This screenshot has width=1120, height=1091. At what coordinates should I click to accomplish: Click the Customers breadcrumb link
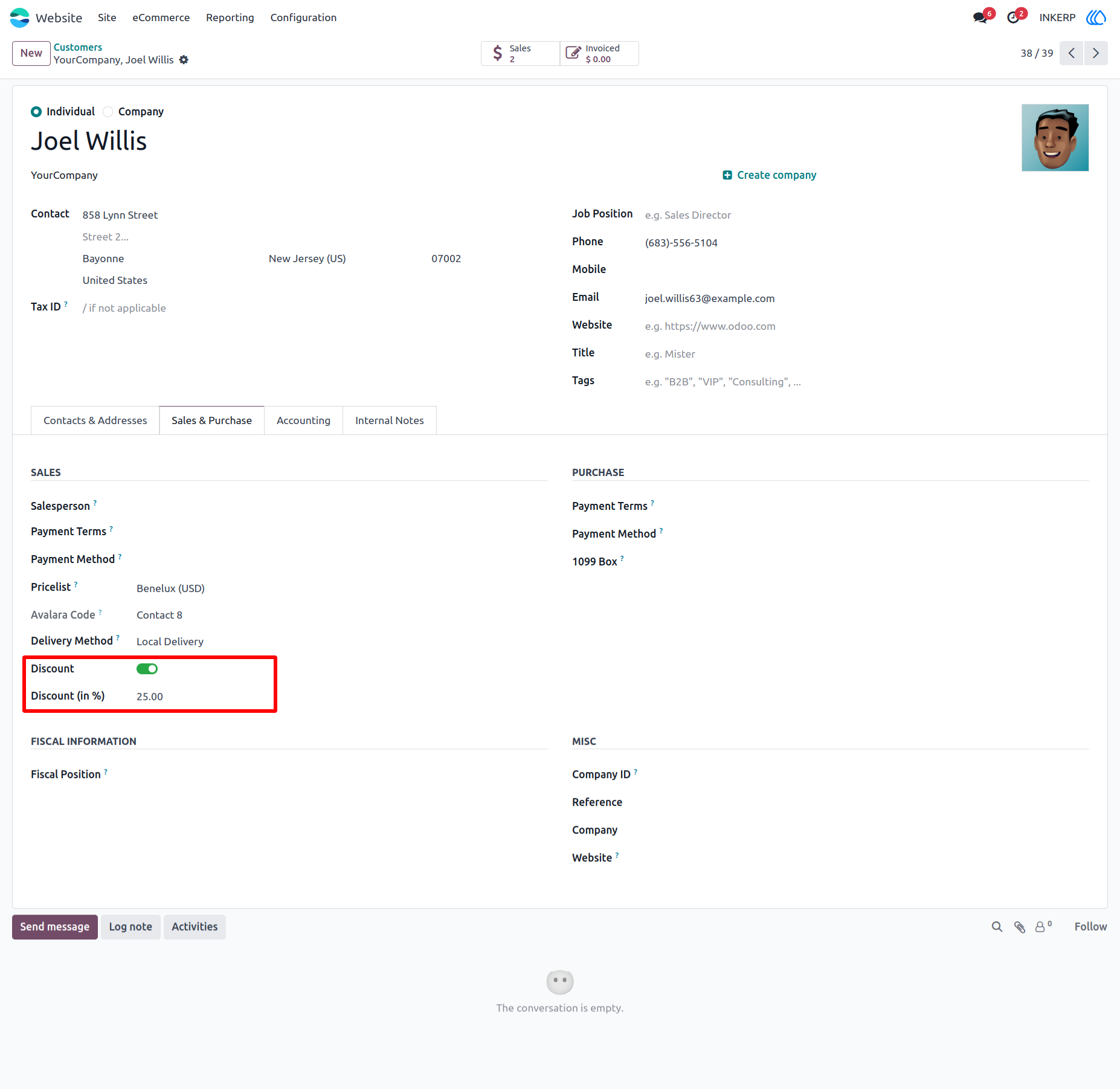coord(78,47)
